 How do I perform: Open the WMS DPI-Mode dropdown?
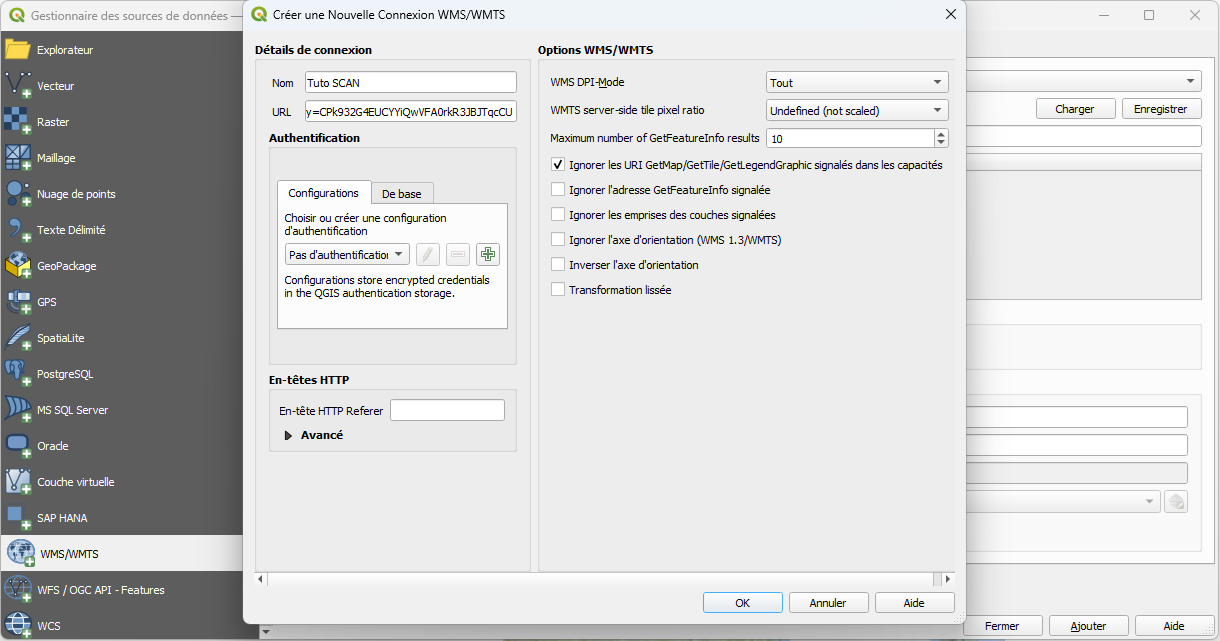pos(857,82)
